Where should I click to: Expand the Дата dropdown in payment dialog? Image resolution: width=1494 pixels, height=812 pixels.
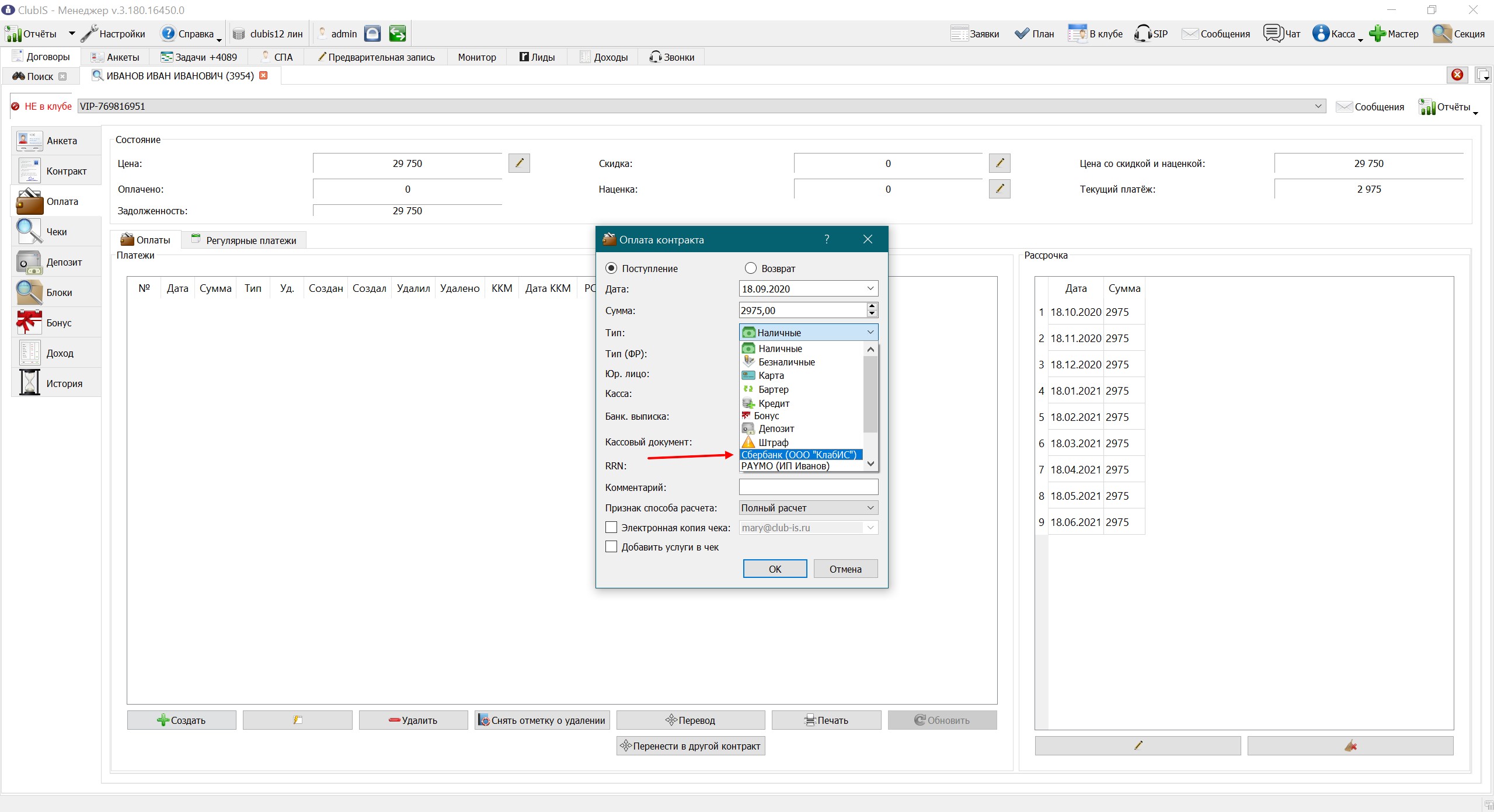[x=870, y=288]
